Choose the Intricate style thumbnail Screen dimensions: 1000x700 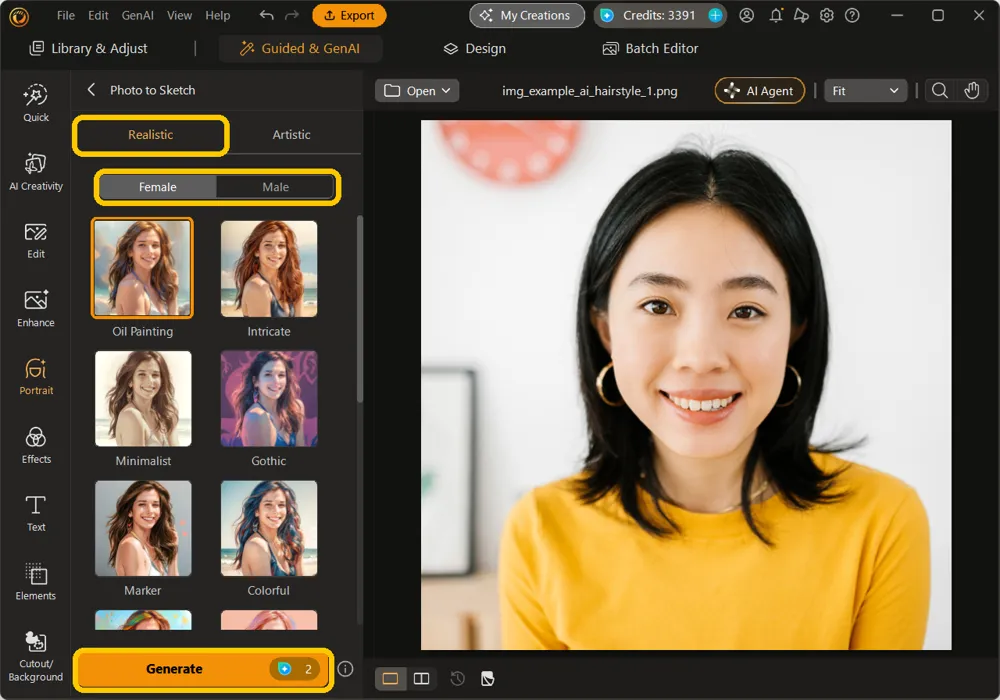click(268, 268)
